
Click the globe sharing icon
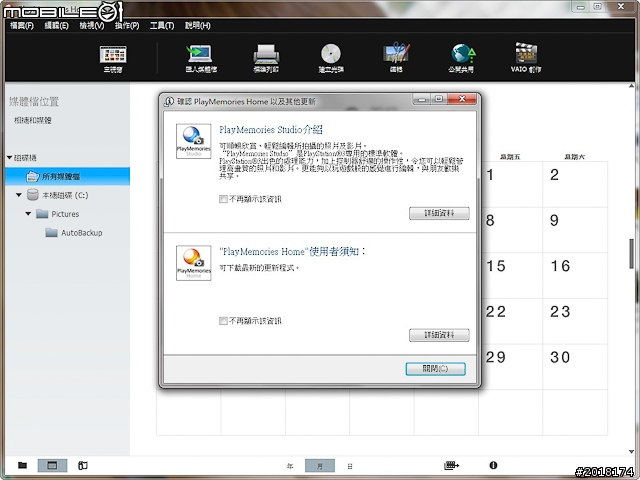pyautogui.click(x=461, y=56)
